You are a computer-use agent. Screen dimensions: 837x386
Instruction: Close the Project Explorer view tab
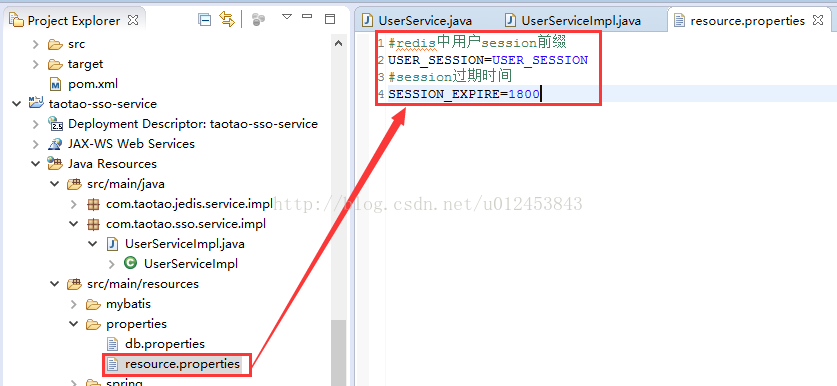coord(133,20)
